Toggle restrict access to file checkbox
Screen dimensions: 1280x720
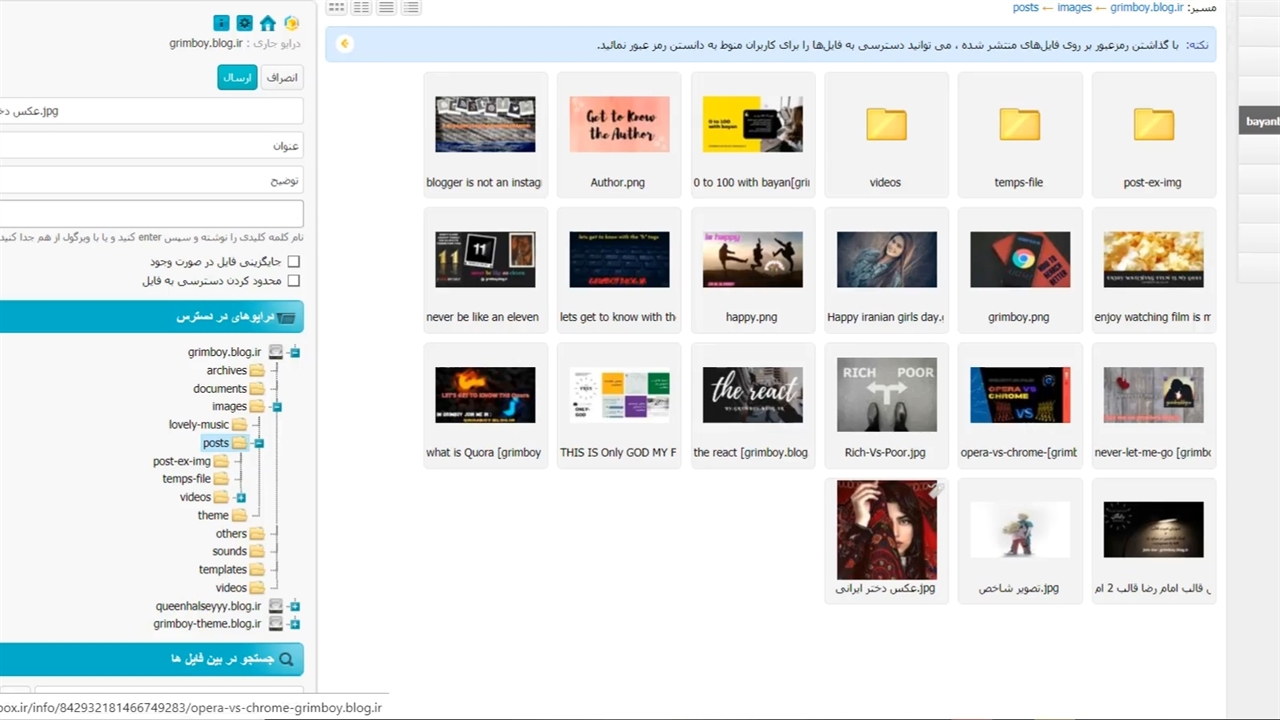pyautogui.click(x=293, y=281)
